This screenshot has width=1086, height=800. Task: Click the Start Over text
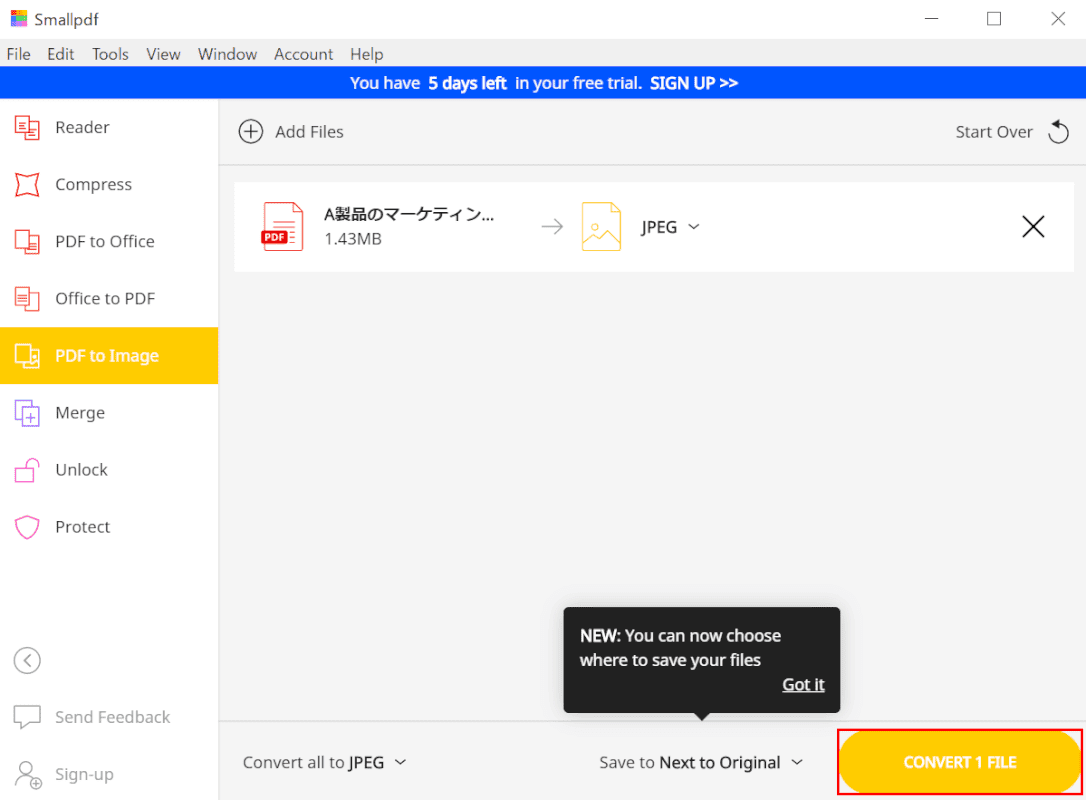[994, 132]
